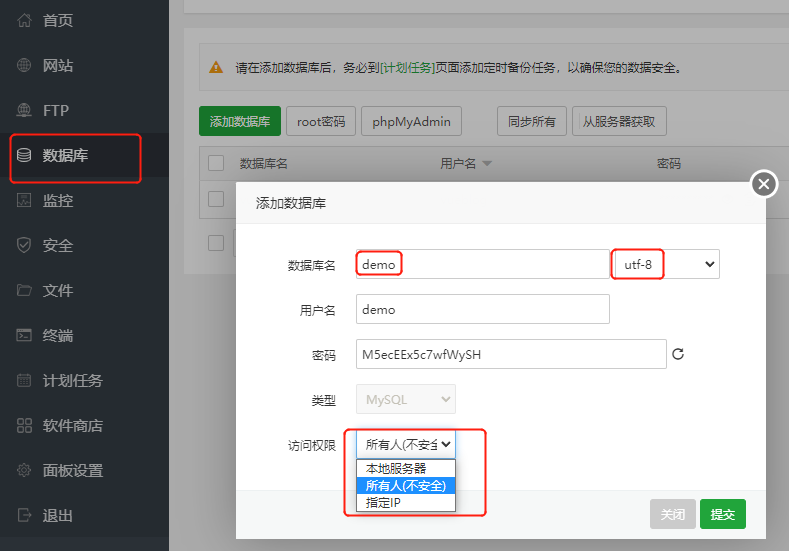Follow the [计划任务] link in notice
Image resolution: width=789 pixels, height=551 pixels.
tap(407, 67)
